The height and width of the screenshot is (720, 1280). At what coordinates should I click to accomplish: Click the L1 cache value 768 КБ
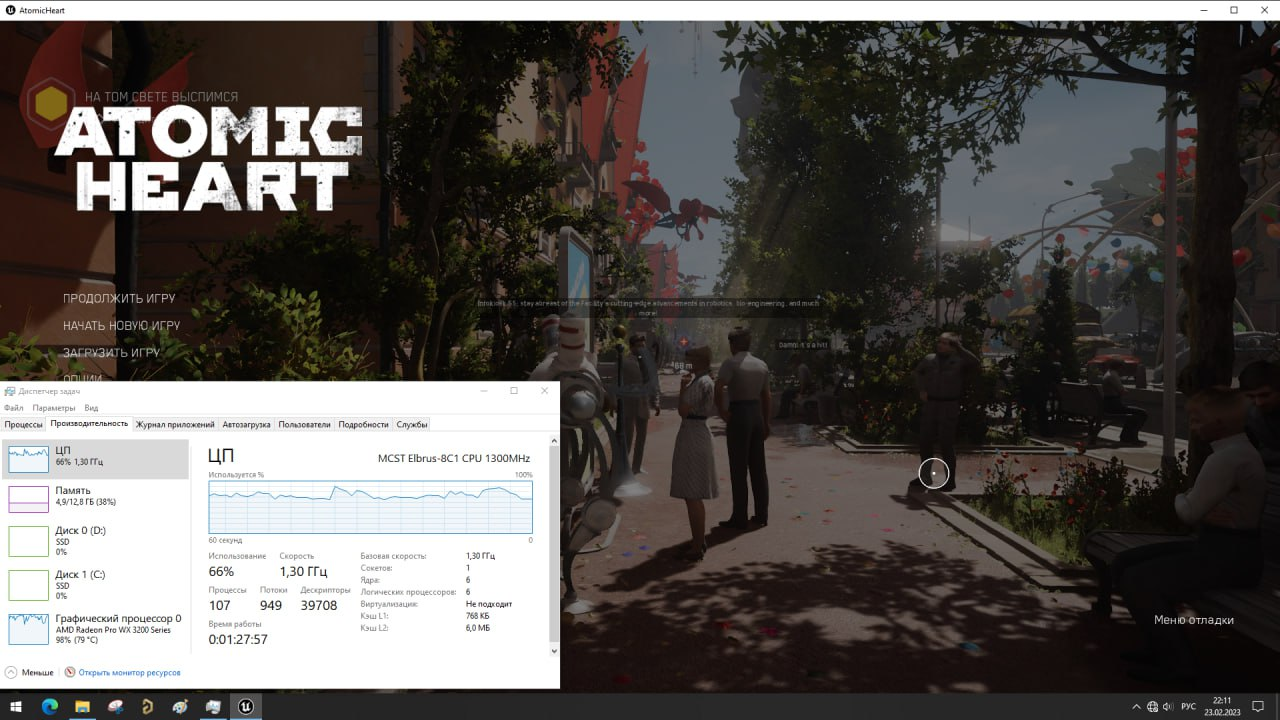click(478, 616)
